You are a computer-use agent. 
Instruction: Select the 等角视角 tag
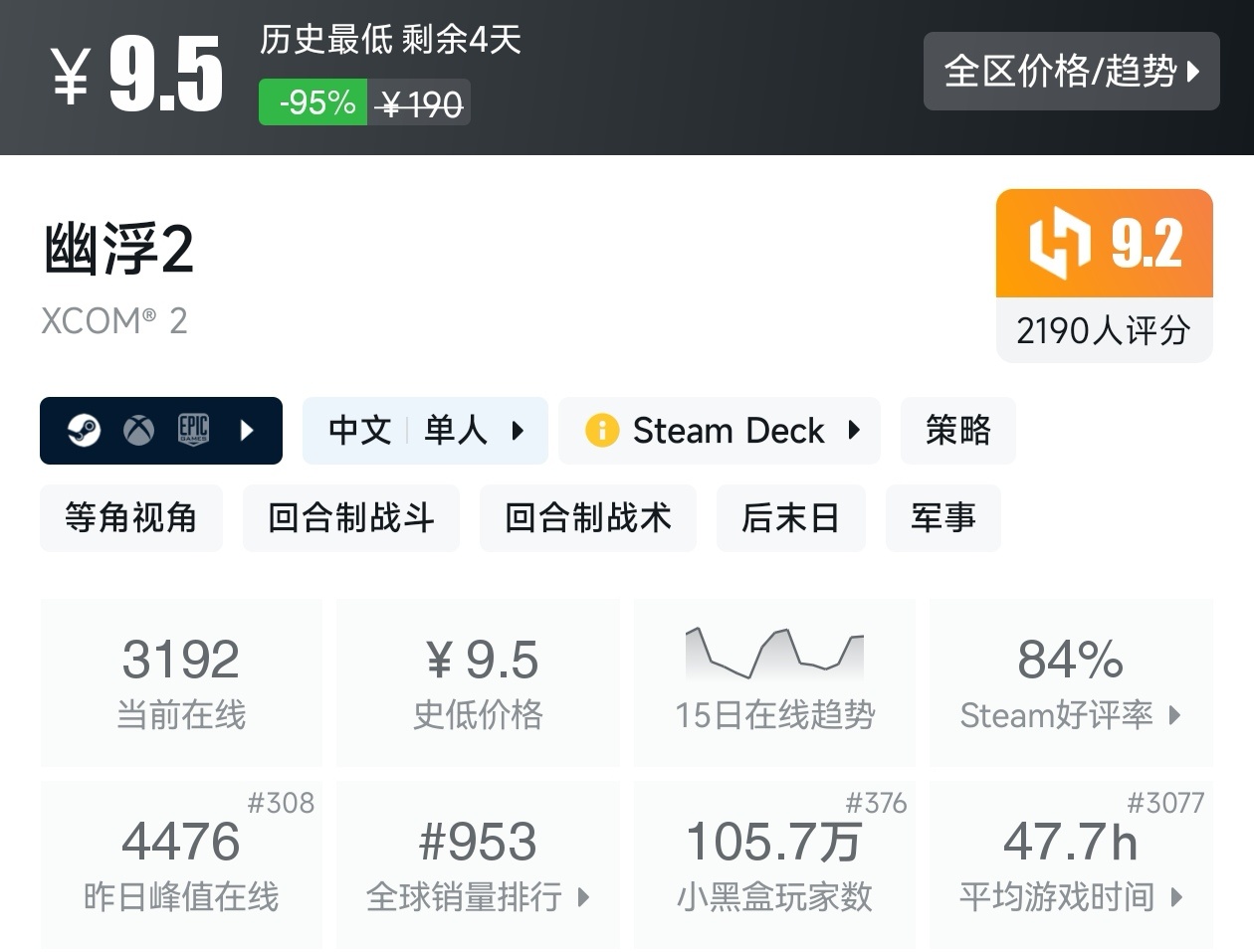(130, 517)
